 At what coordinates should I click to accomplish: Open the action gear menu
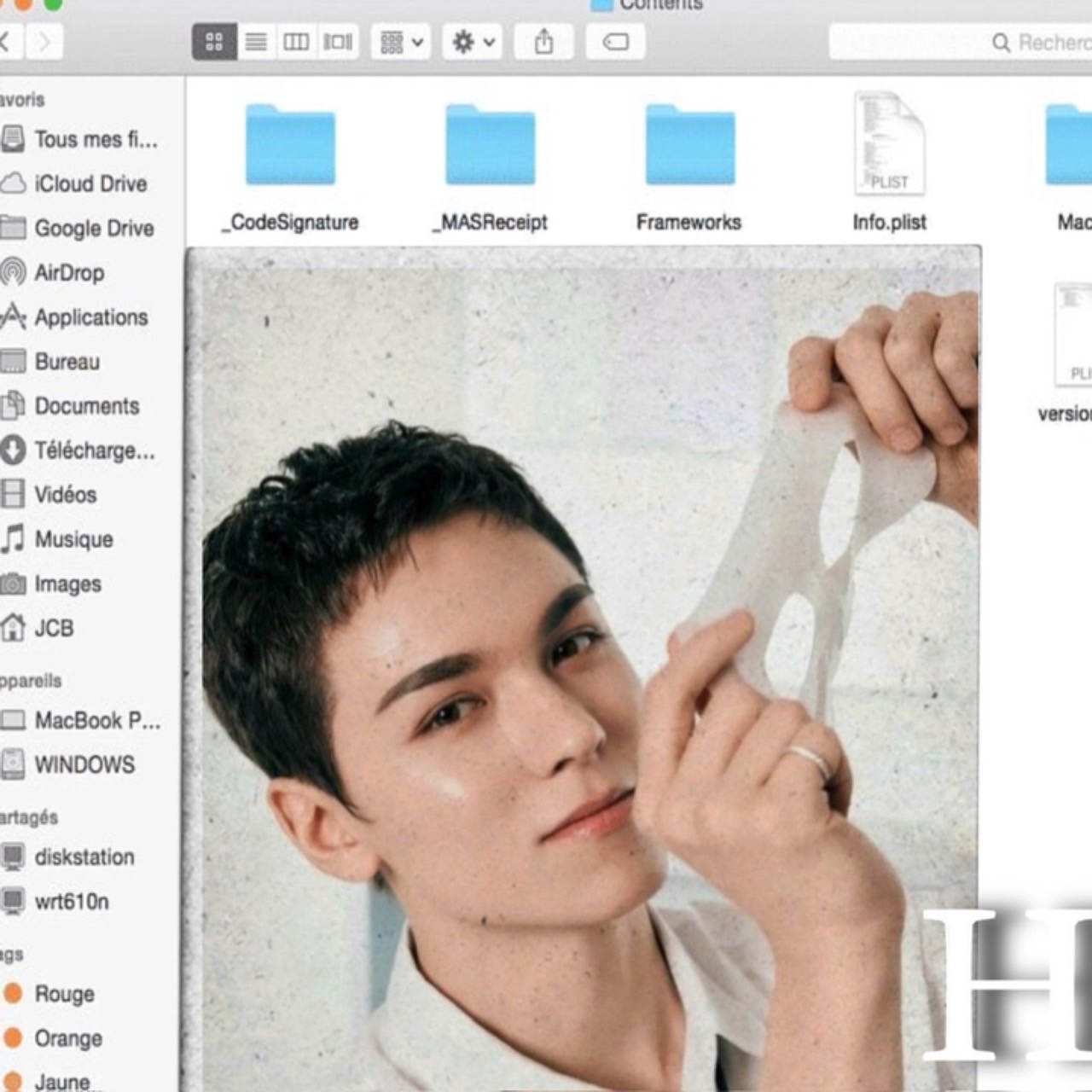pos(471,42)
